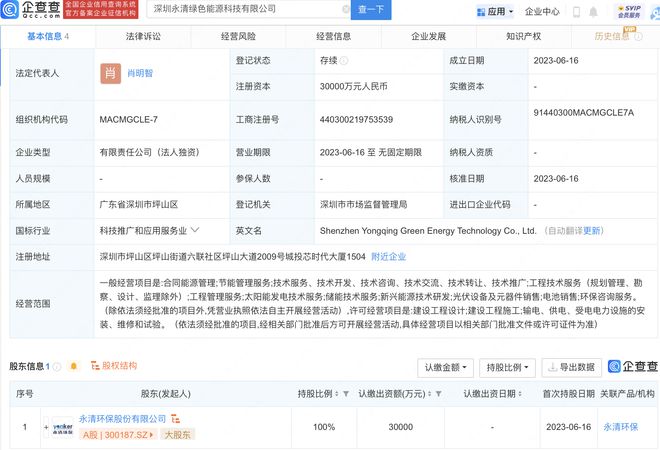Click the 更新 translation link
Viewport: 660px width, 450px height.
[x=591, y=231]
